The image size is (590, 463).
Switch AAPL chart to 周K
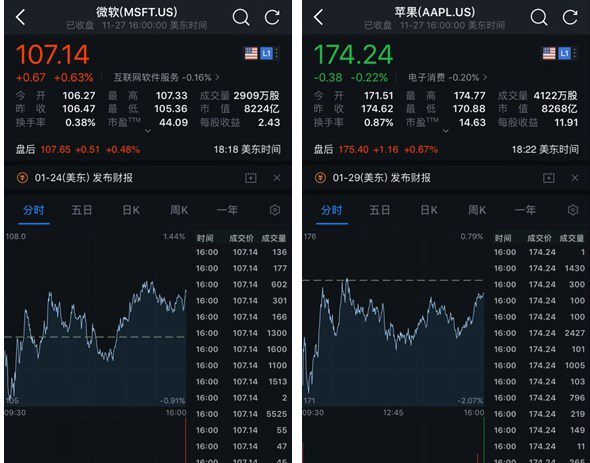[477, 210]
